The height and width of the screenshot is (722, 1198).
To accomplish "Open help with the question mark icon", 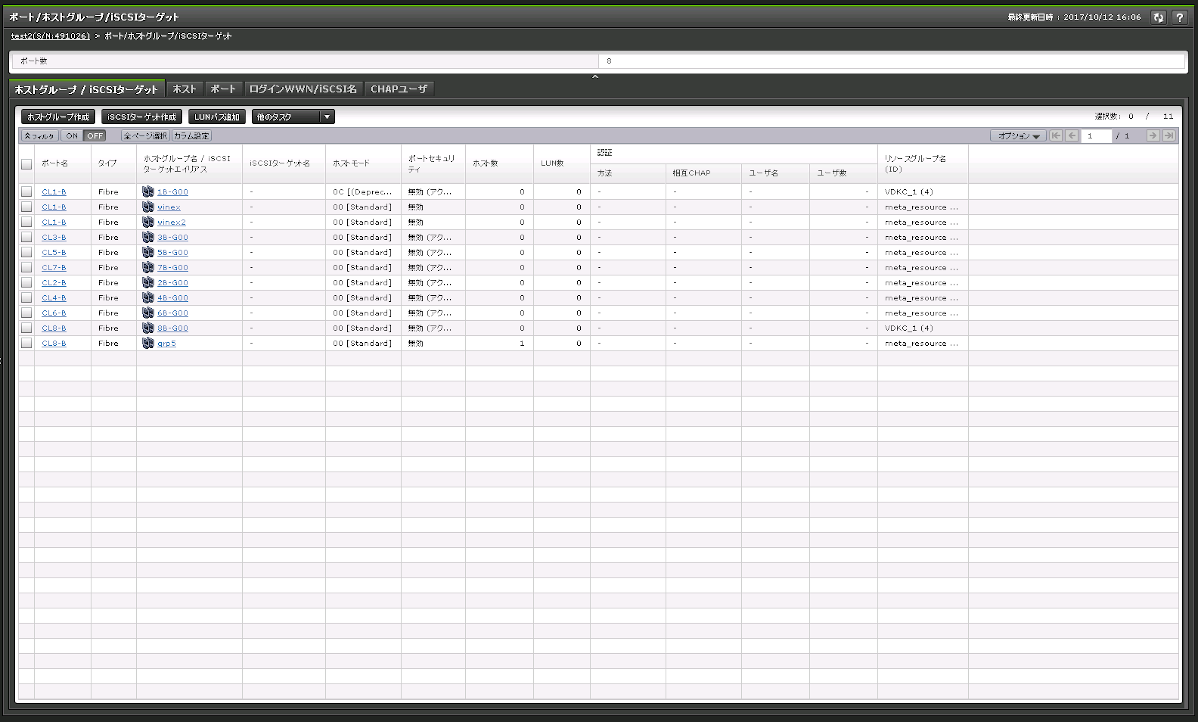I will click(x=1179, y=17).
